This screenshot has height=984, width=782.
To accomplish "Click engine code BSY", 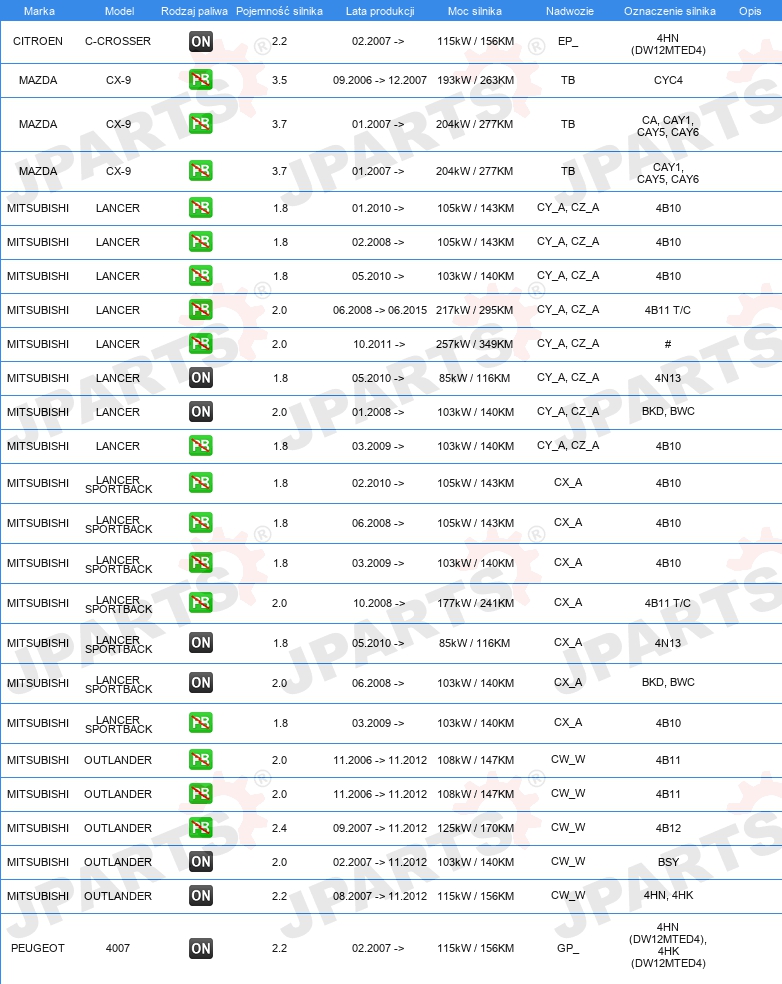I will (x=668, y=862).
